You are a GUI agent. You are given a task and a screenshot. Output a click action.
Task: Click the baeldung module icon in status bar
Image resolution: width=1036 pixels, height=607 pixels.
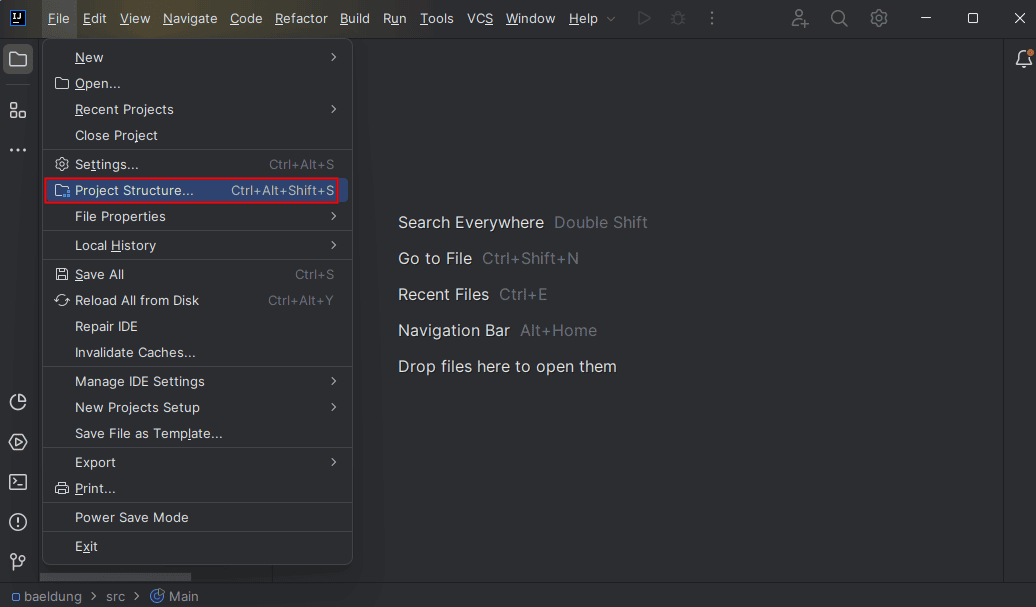point(16,597)
